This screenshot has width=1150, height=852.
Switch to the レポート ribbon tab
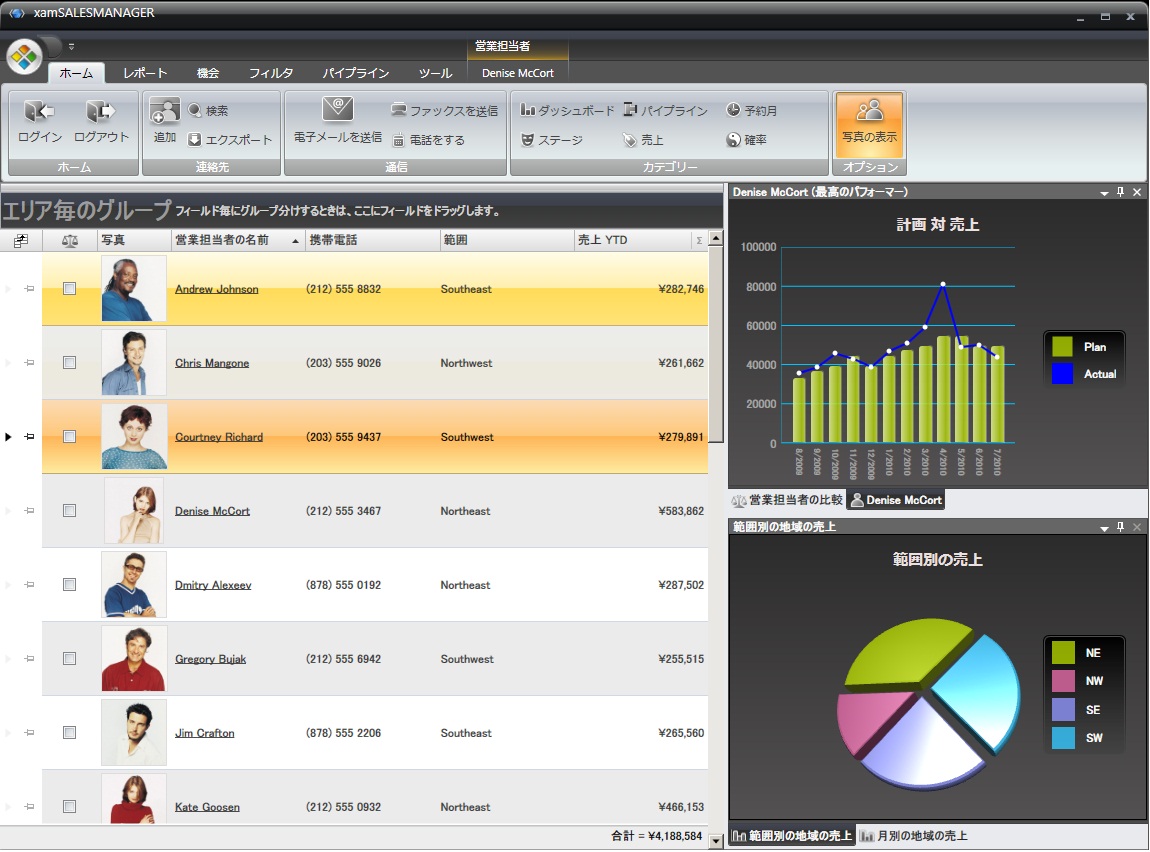pos(145,73)
